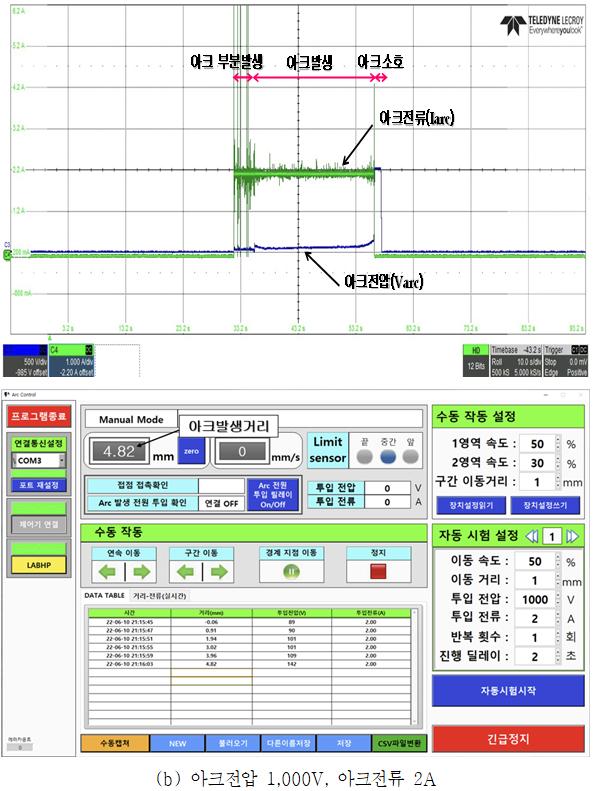Click the red 긴급정지 emergency stop button
Image resolution: width=593 pixels, height=791 pixels.
[x=508, y=739]
